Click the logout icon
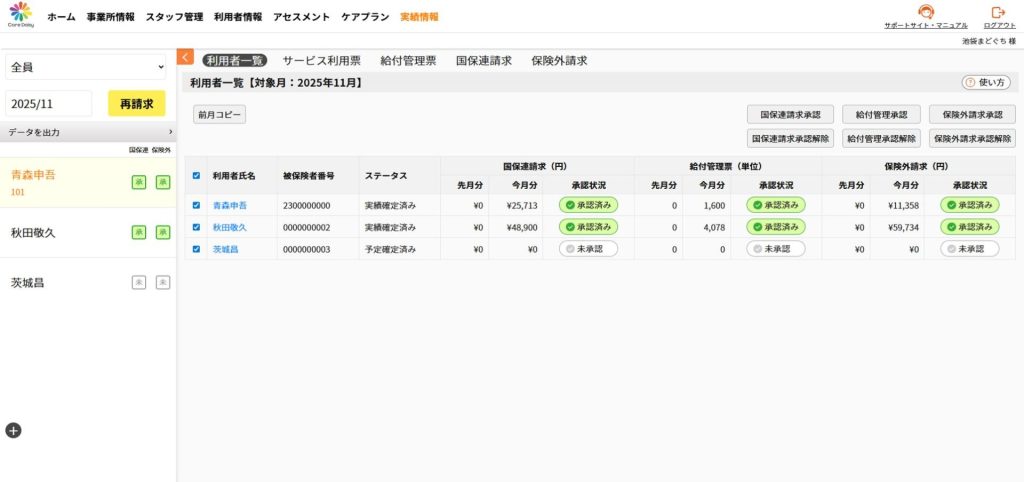The height and width of the screenshot is (482, 1024). point(997,12)
